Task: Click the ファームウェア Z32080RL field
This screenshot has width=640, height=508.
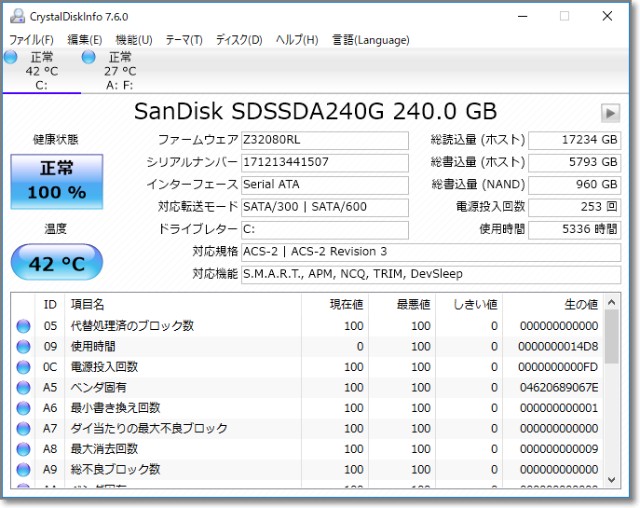Action: tap(324, 140)
